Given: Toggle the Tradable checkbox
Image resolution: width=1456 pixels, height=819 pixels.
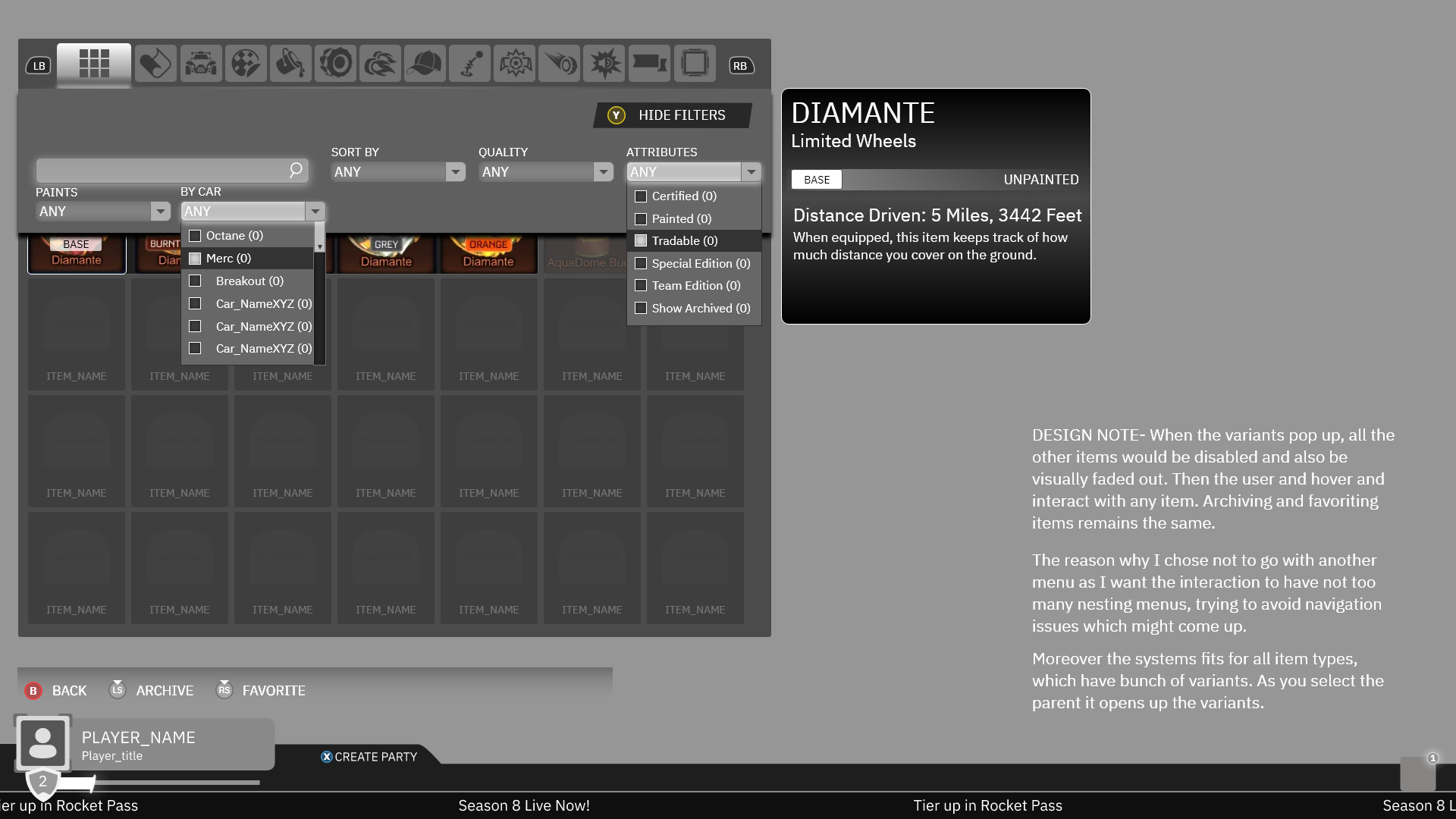Looking at the screenshot, I should coord(641,241).
